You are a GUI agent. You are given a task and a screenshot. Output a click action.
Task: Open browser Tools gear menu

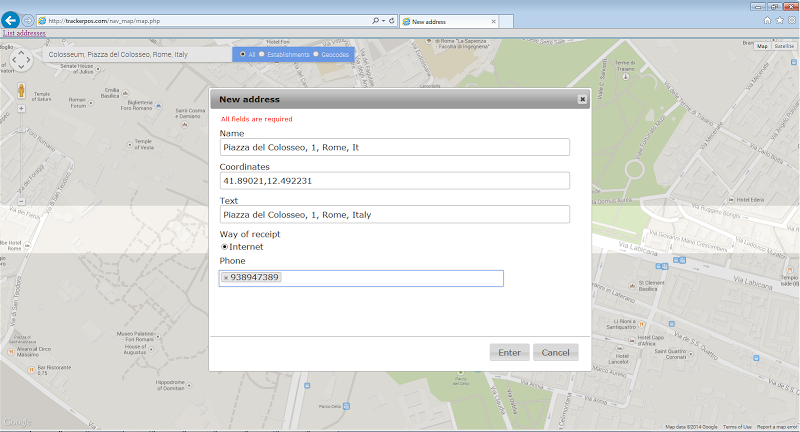pyautogui.click(x=792, y=20)
